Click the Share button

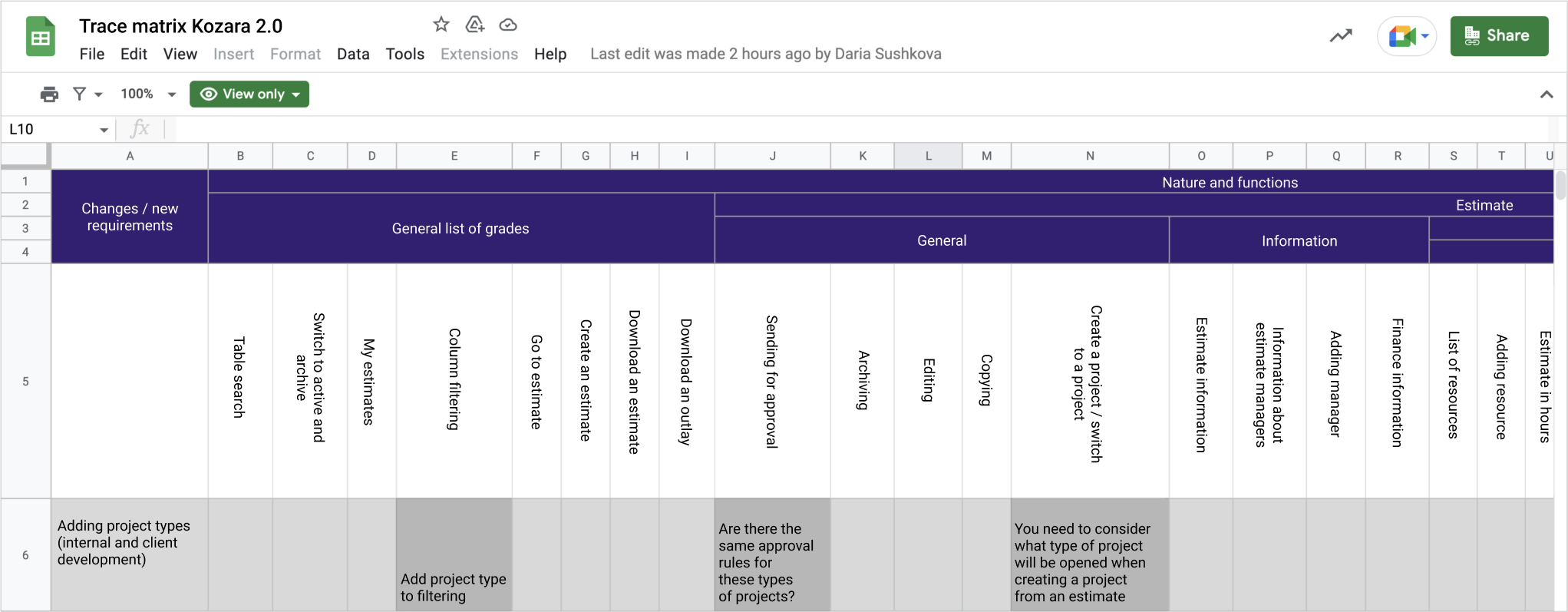[x=1498, y=36]
